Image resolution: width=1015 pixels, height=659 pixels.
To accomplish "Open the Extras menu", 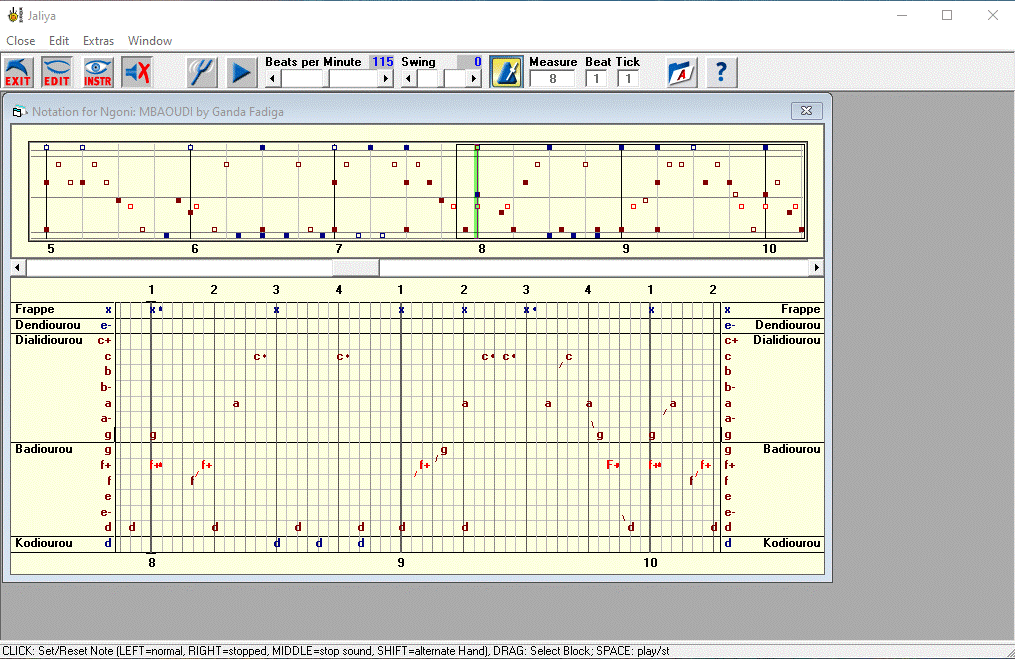I will [98, 41].
